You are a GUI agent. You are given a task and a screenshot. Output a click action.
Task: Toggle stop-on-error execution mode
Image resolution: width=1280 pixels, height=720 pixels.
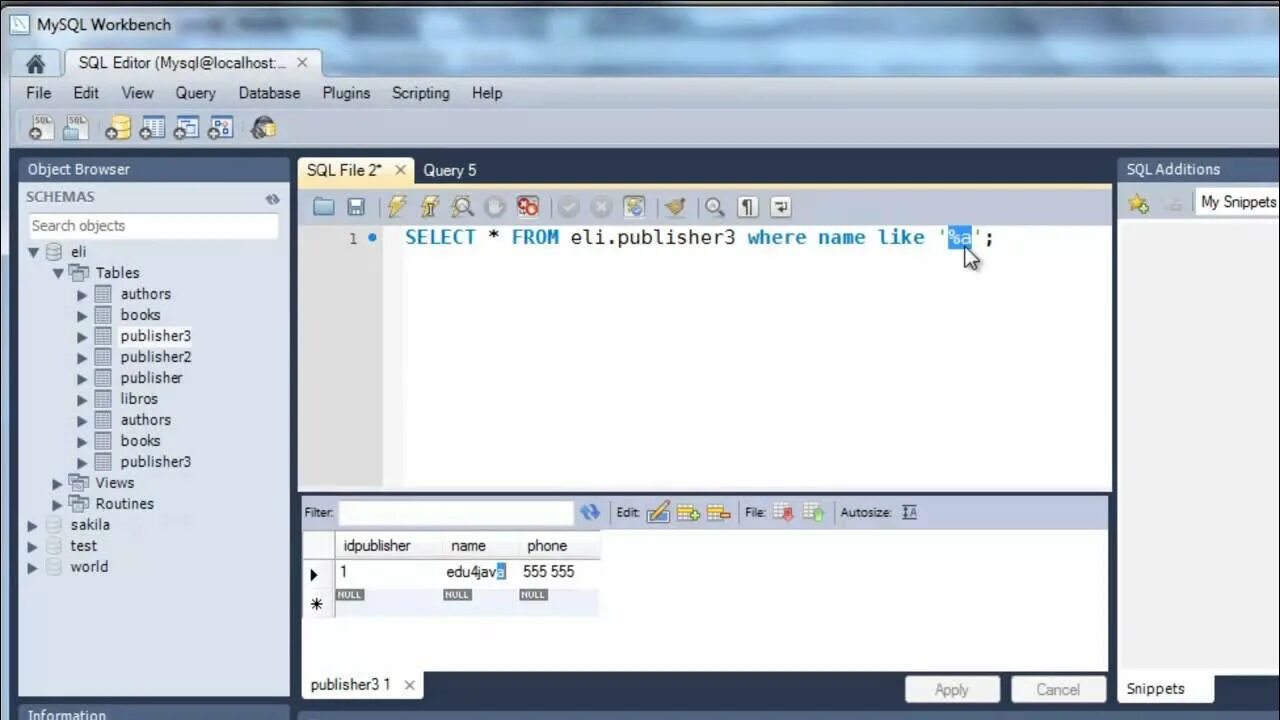[528, 207]
